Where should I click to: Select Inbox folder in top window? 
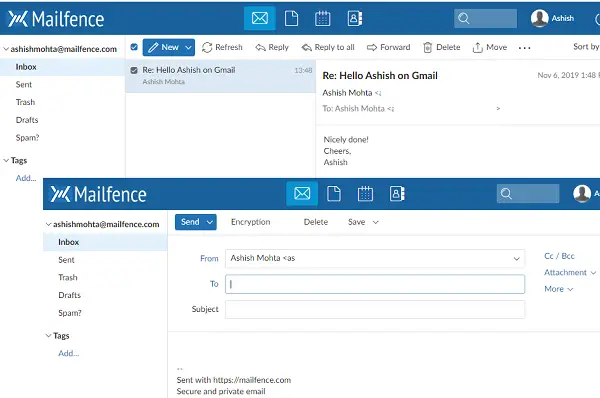click(62, 67)
